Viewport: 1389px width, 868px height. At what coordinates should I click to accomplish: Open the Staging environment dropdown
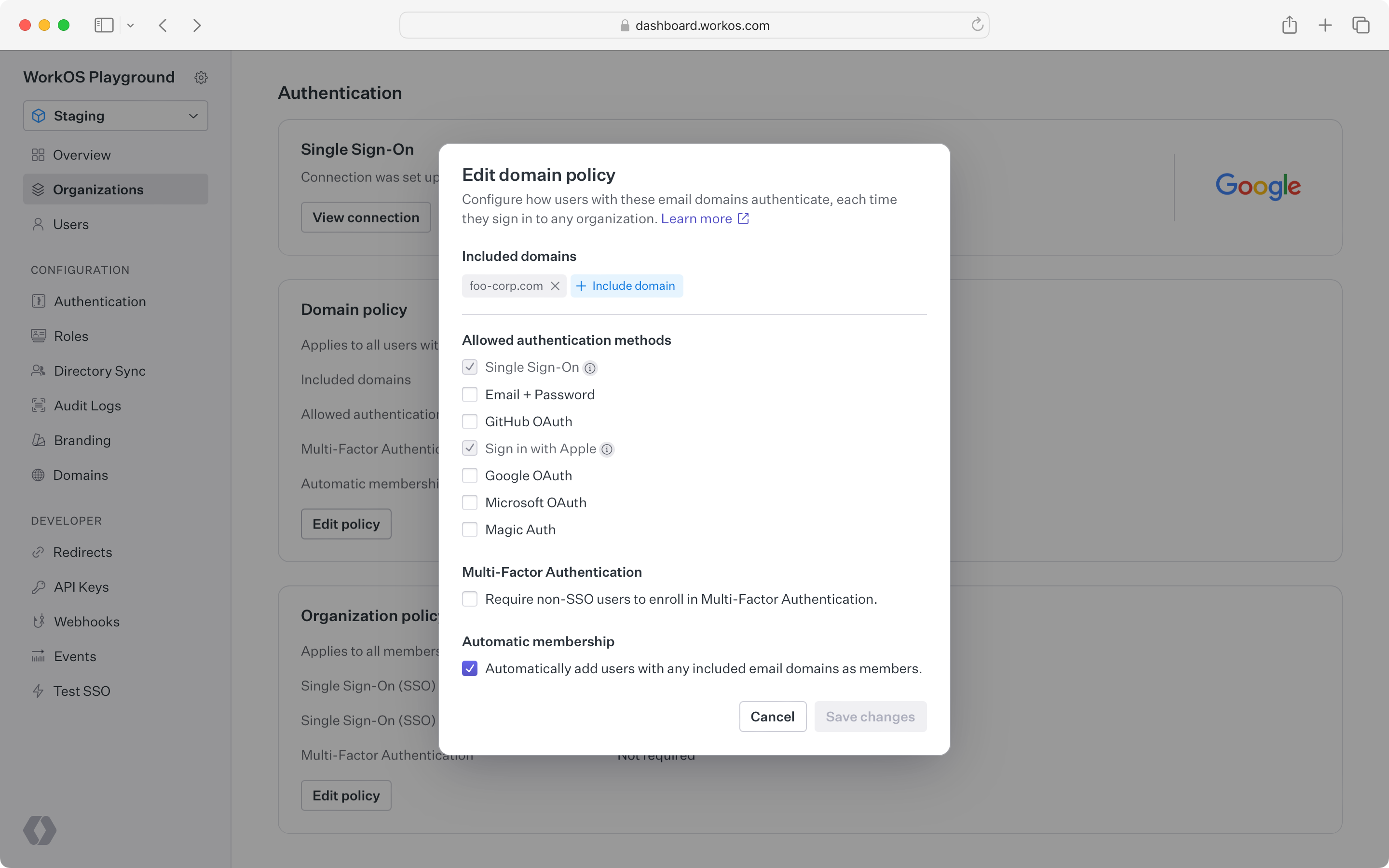pyautogui.click(x=115, y=116)
